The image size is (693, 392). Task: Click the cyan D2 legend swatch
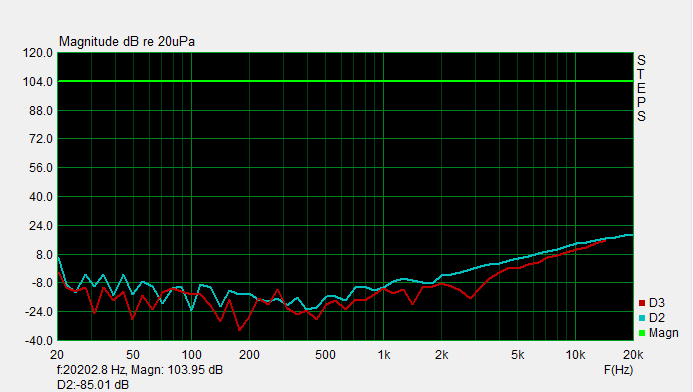click(642, 318)
